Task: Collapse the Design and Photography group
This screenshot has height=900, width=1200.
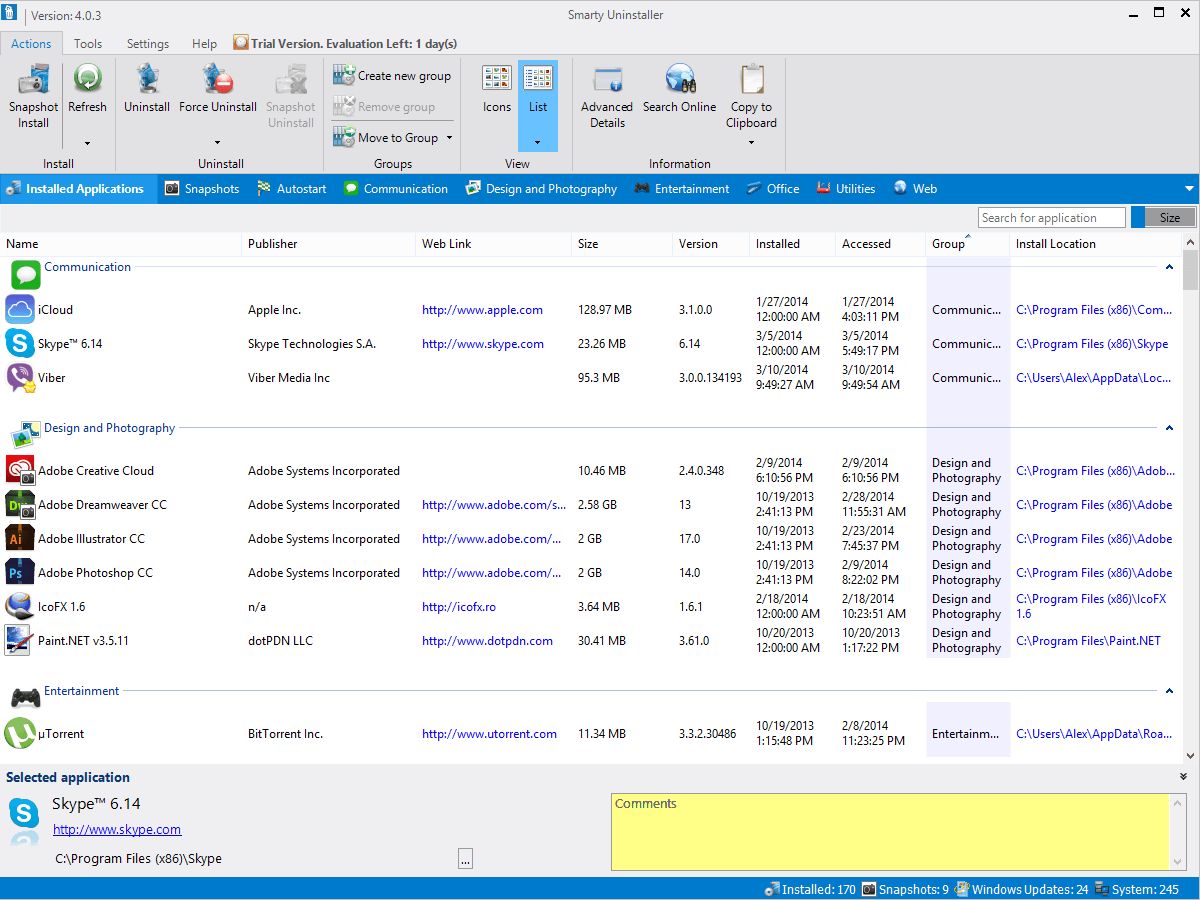Action: click(x=1168, y=428)
